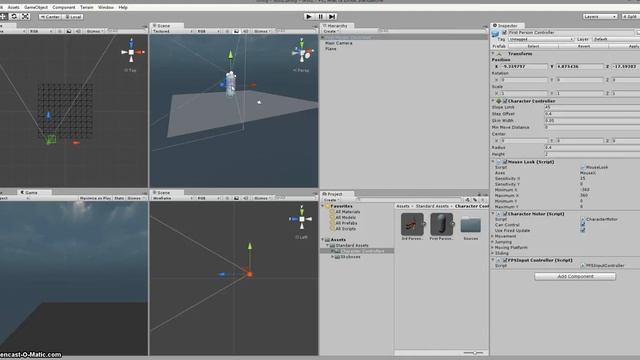The height and width of the screenshot is (360, 640).
Task: Click the Step frame button
Action: (332, 16)
